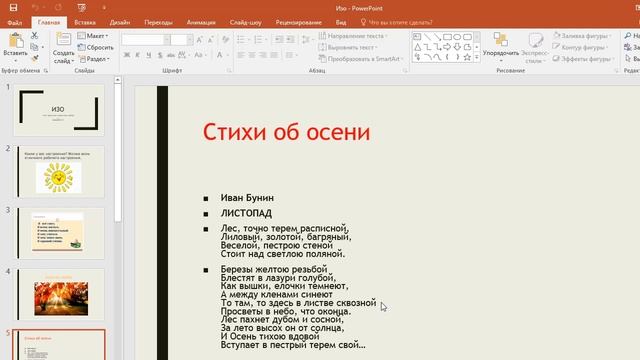Select the Text Box shape in shapes gallery
The width and height of the screenshot is (640, 360).
(418, 37)
